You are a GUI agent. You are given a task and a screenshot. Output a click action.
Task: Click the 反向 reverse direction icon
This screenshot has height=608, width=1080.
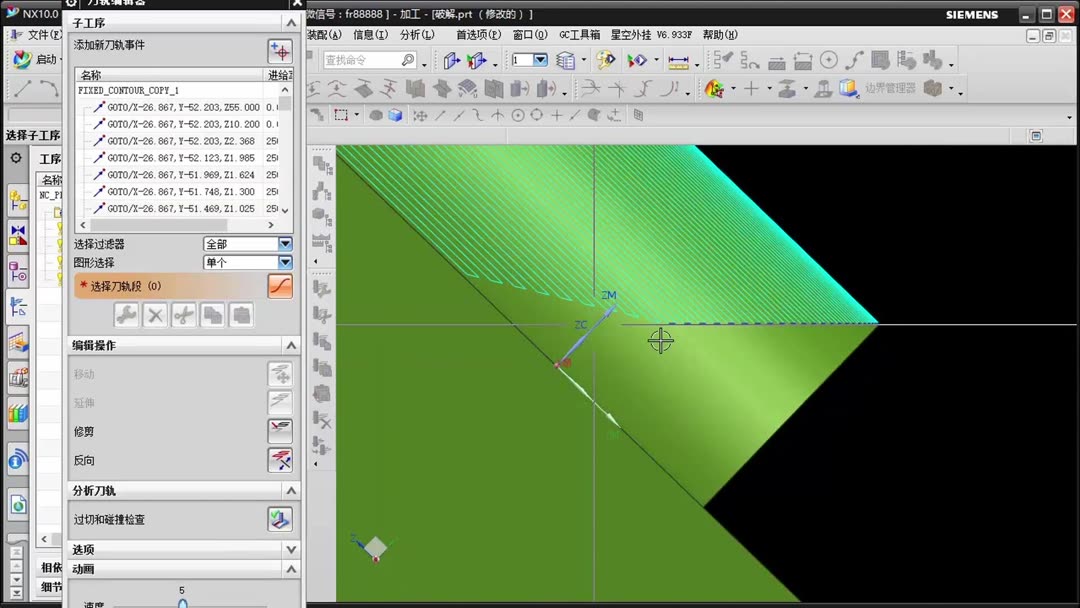pyautogui.click(x=280, y=459)
